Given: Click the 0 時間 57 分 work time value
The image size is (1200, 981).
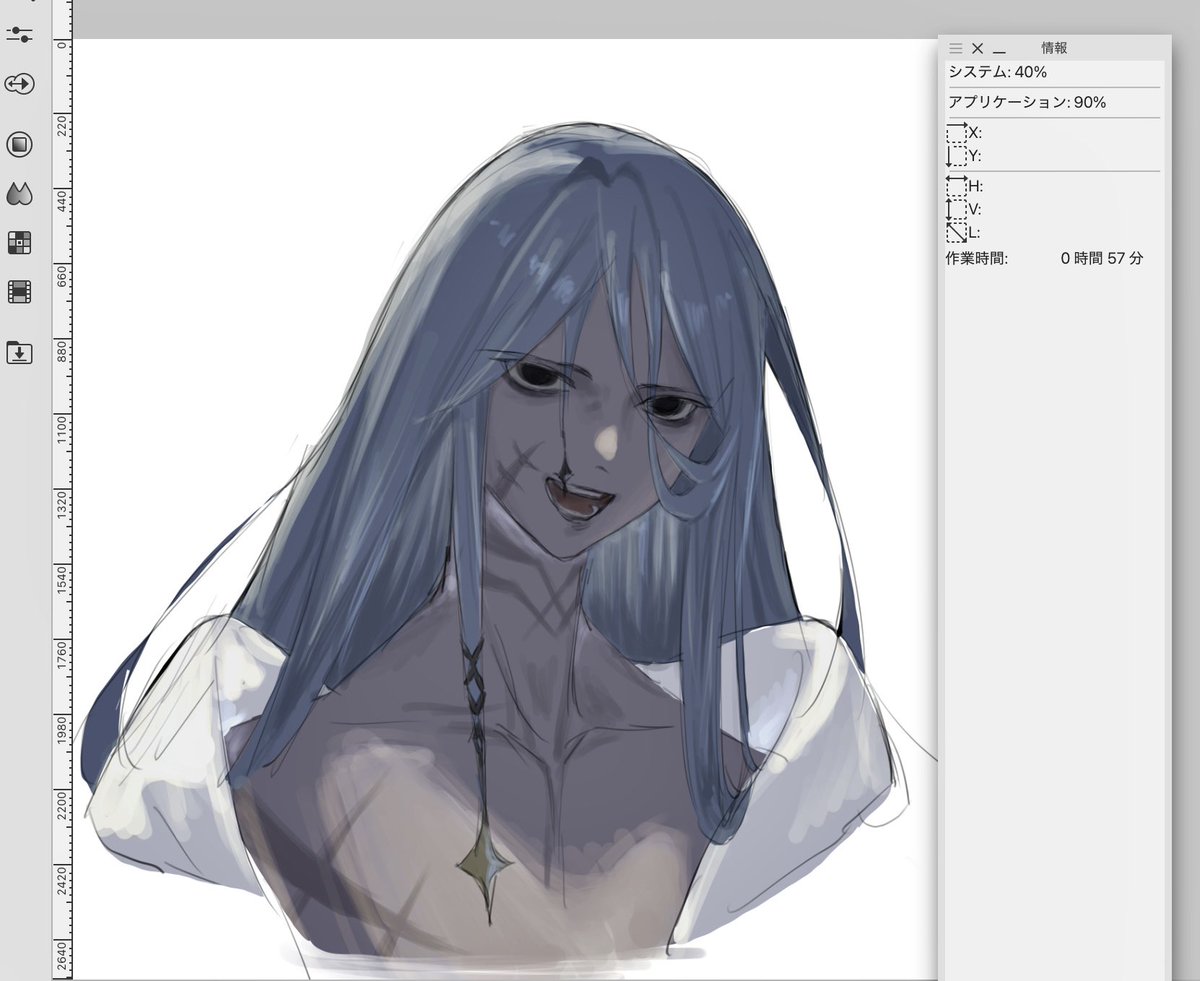Looking at the screenshot, I should [x=1102, y=258].
